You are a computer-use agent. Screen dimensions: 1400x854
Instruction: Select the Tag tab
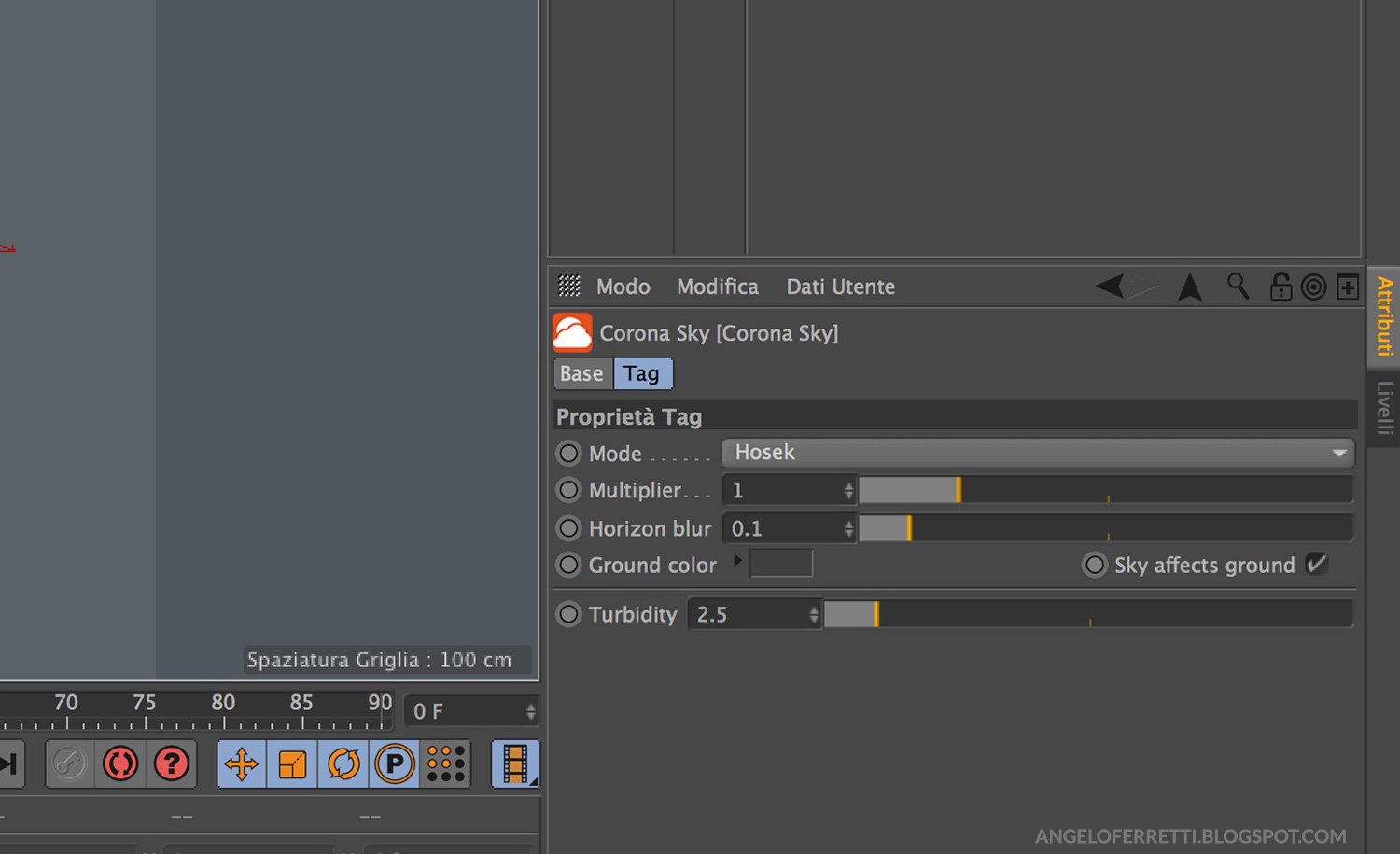click(x=642, y=373)
